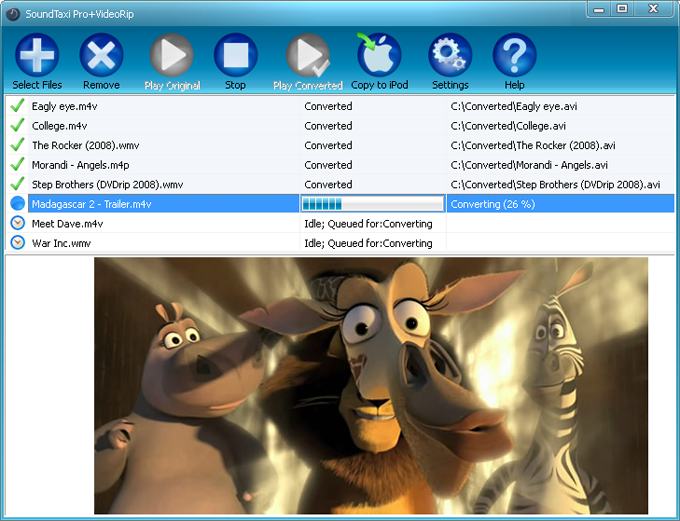Click output path for Step Brothers .avi

[555, 184]
